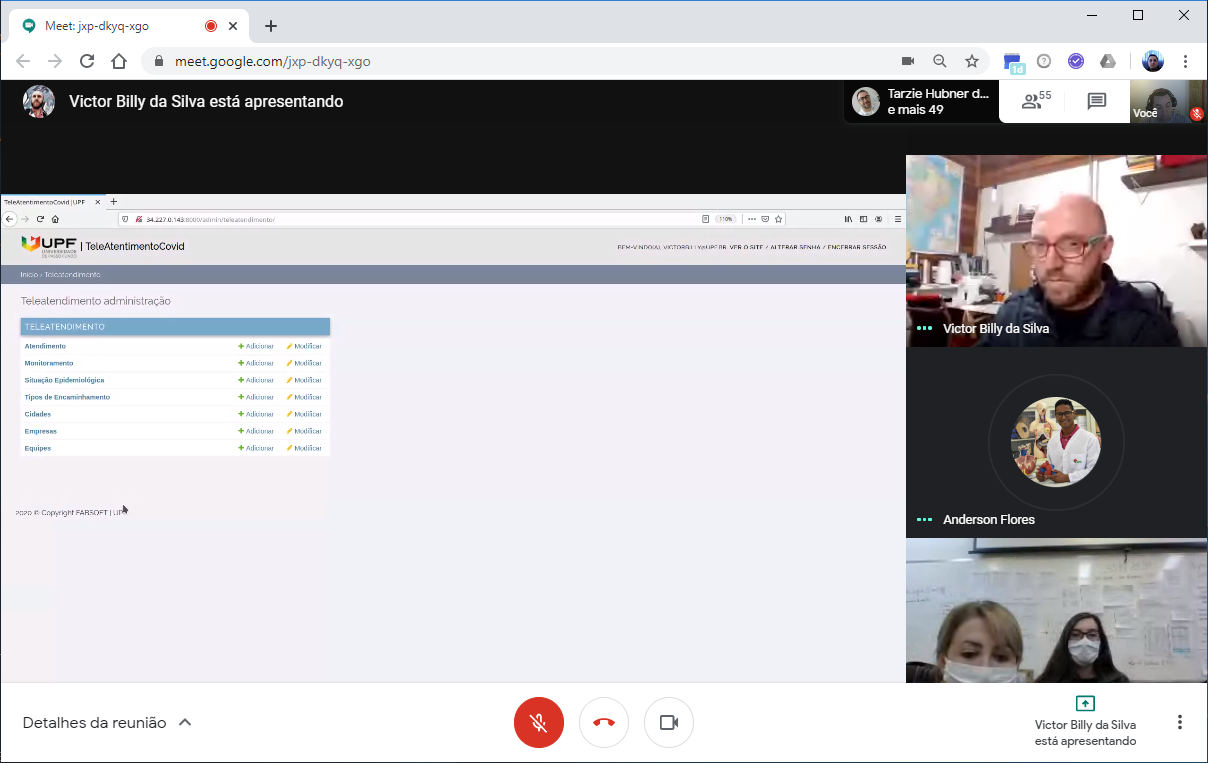Open a new browser tab
Viewport: 1208px width, 763px height.
point(271,26)
